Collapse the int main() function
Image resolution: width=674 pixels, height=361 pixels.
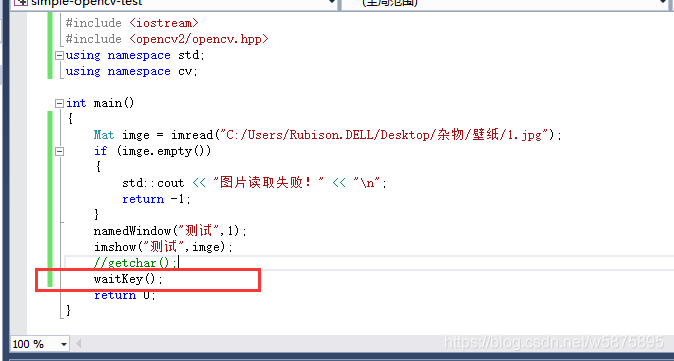point(59,103)
